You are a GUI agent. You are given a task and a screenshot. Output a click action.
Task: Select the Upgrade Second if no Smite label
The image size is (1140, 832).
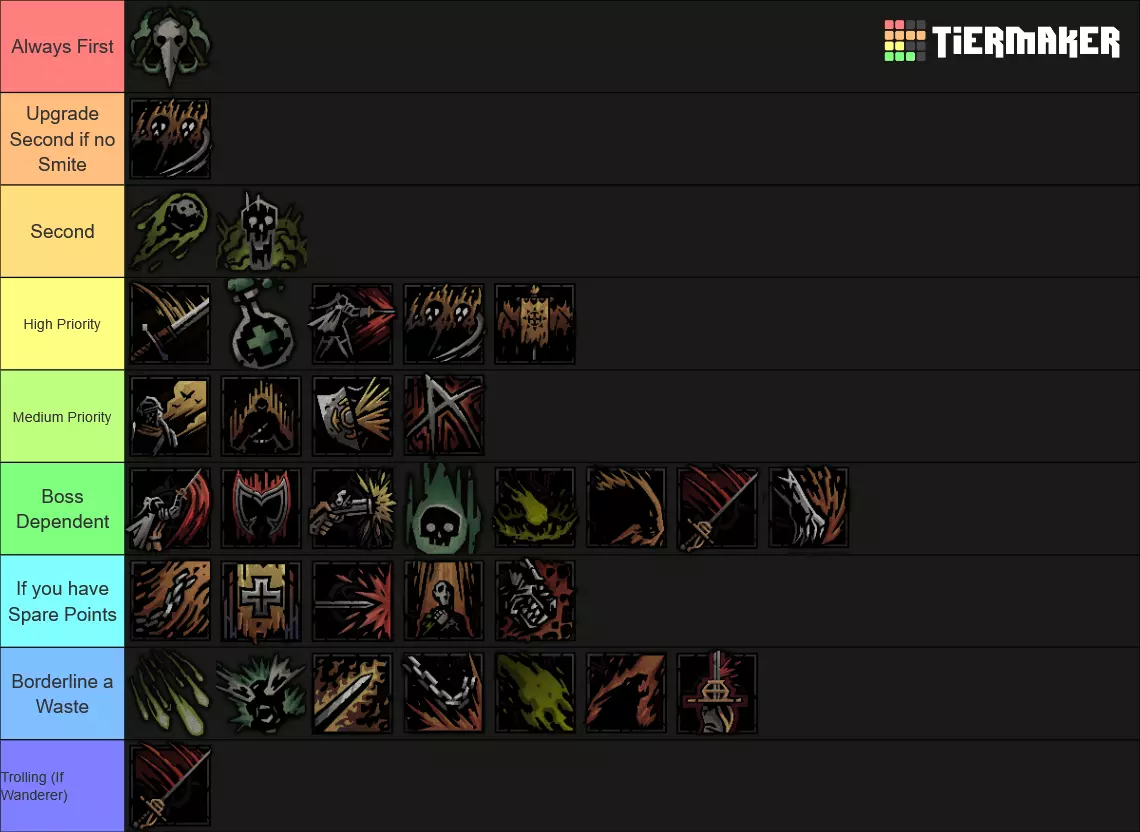pos(63,139)
